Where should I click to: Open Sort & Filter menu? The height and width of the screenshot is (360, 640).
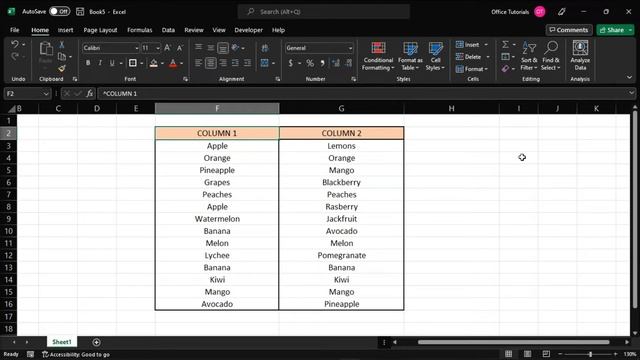[x=529, y=56]
